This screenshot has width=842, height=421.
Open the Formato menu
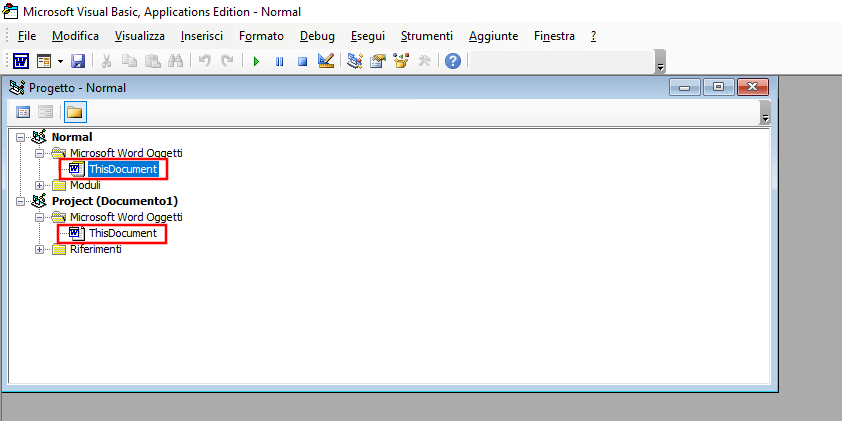click(262, 36)
